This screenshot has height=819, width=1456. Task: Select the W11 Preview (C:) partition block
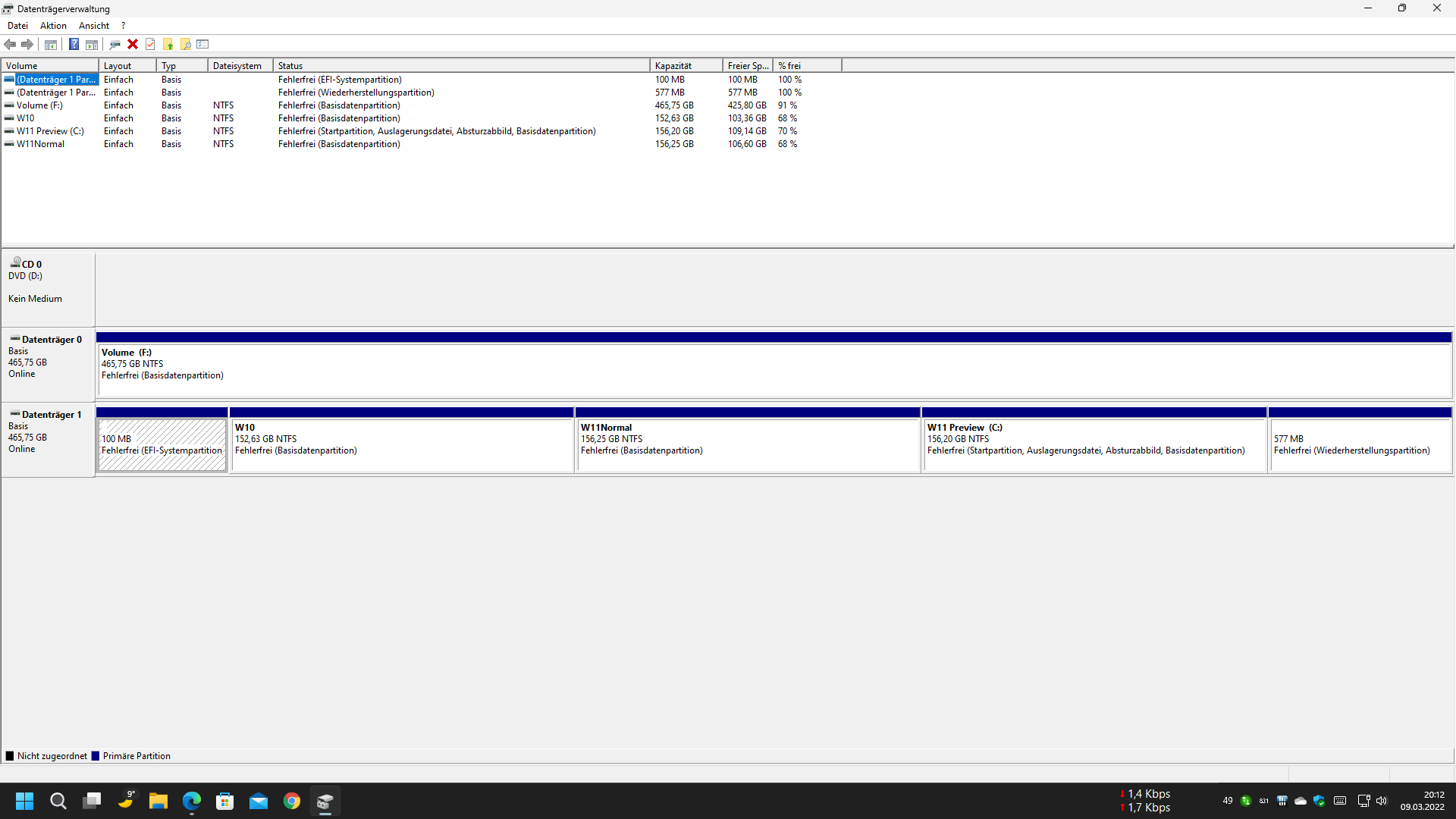(1094, 440)
